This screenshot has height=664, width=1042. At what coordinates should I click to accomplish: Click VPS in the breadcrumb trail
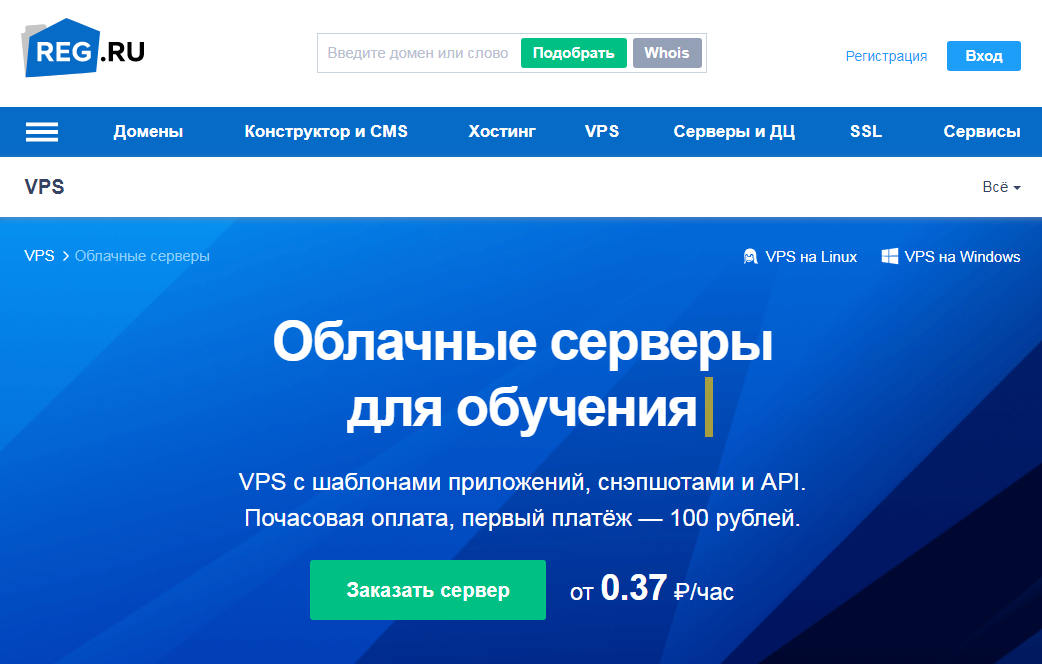tap(39, 256)
